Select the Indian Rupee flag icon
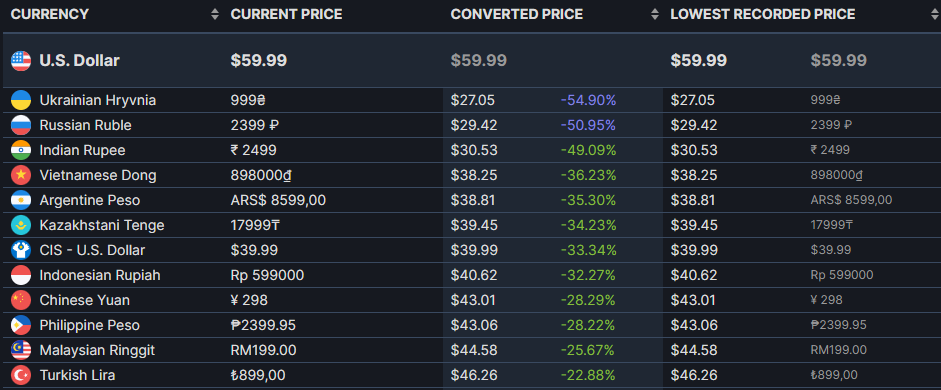The image size is (941, 390). click(x=21, y=150)
